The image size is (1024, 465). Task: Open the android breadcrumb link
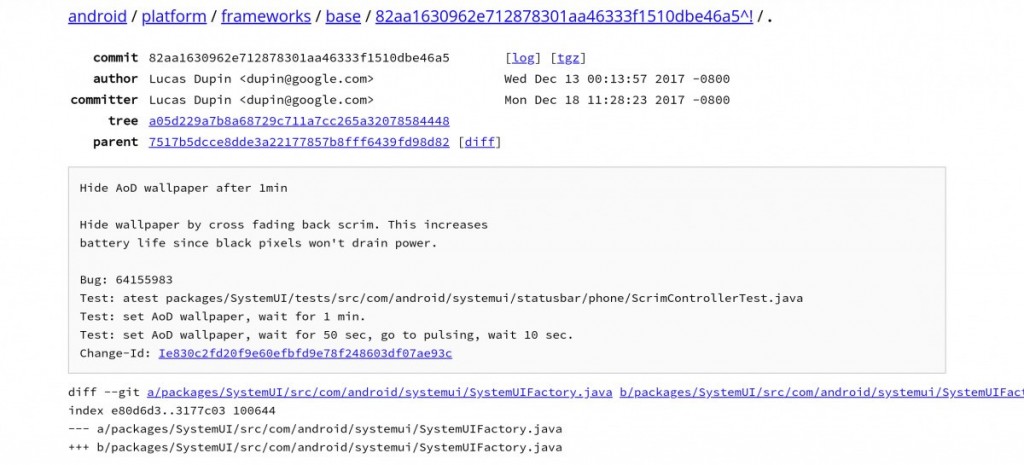97,16
